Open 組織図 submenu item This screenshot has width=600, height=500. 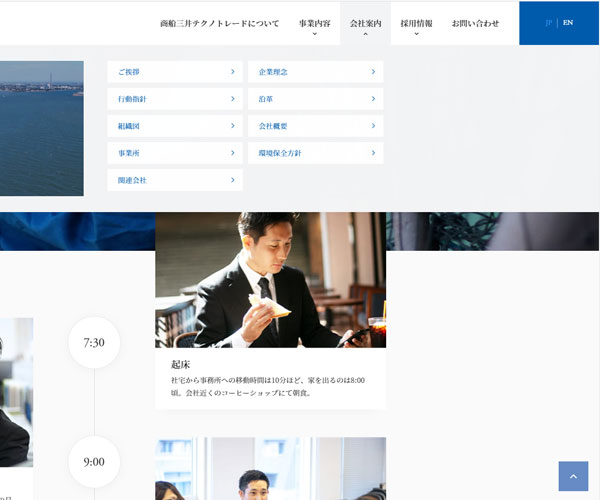(x=175, y=126)
